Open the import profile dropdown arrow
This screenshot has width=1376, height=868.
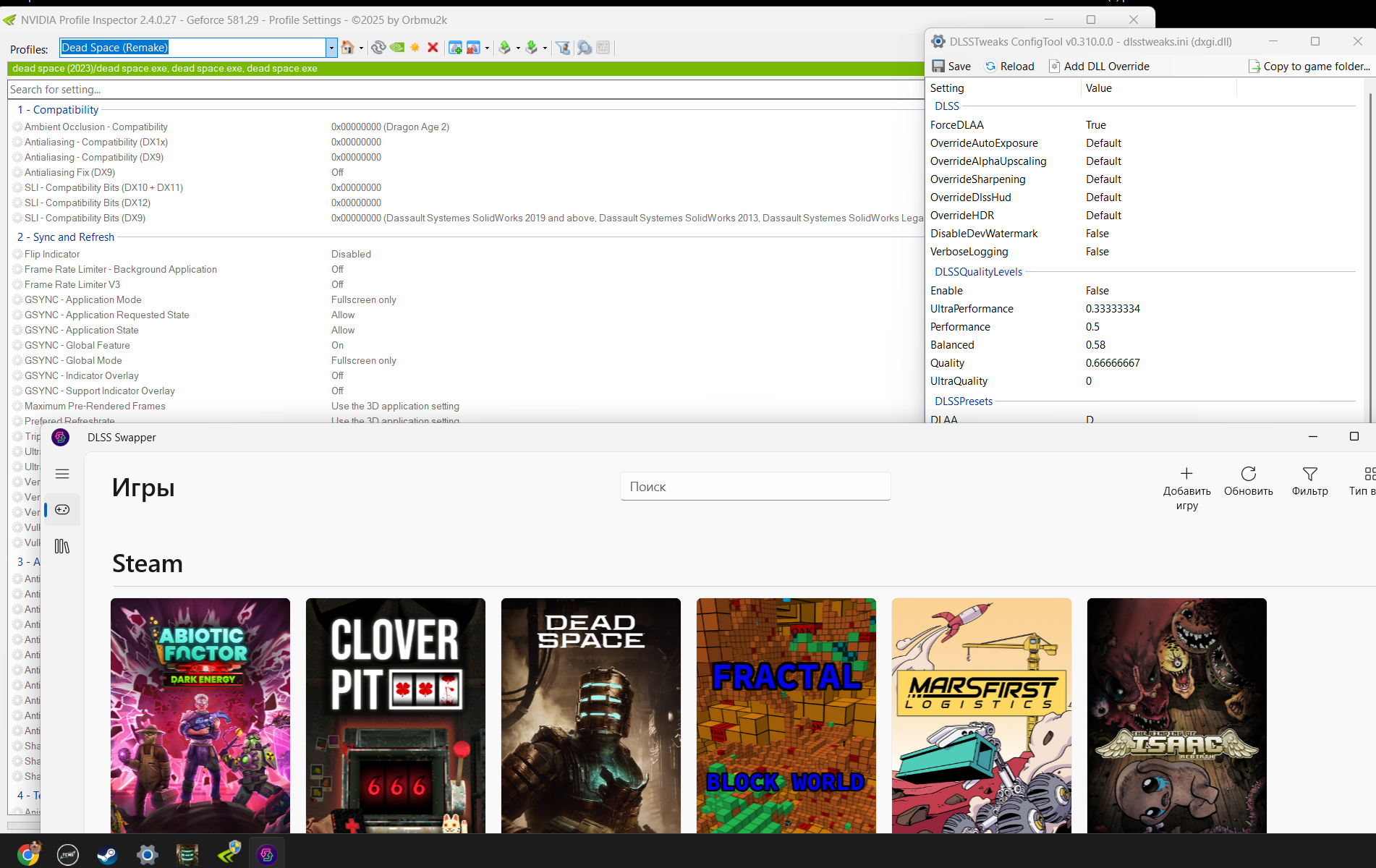tap(545, 48)
